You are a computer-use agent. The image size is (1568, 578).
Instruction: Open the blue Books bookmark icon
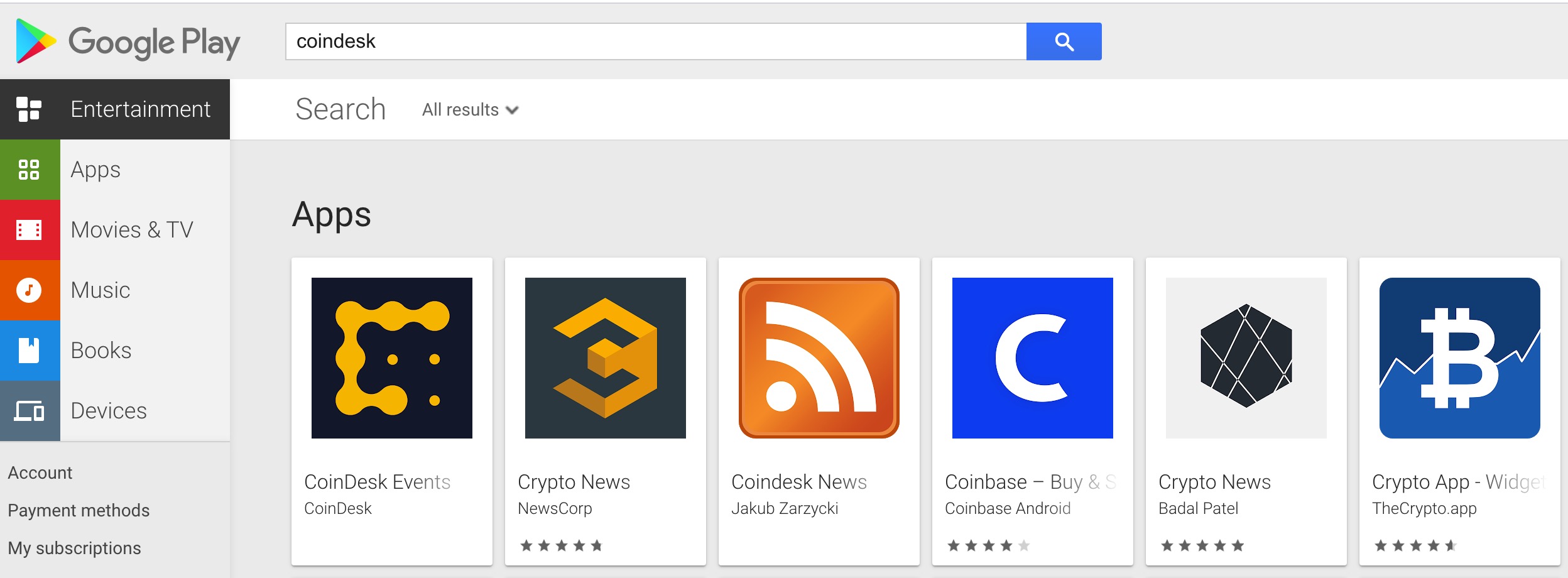tap(30, 351)
